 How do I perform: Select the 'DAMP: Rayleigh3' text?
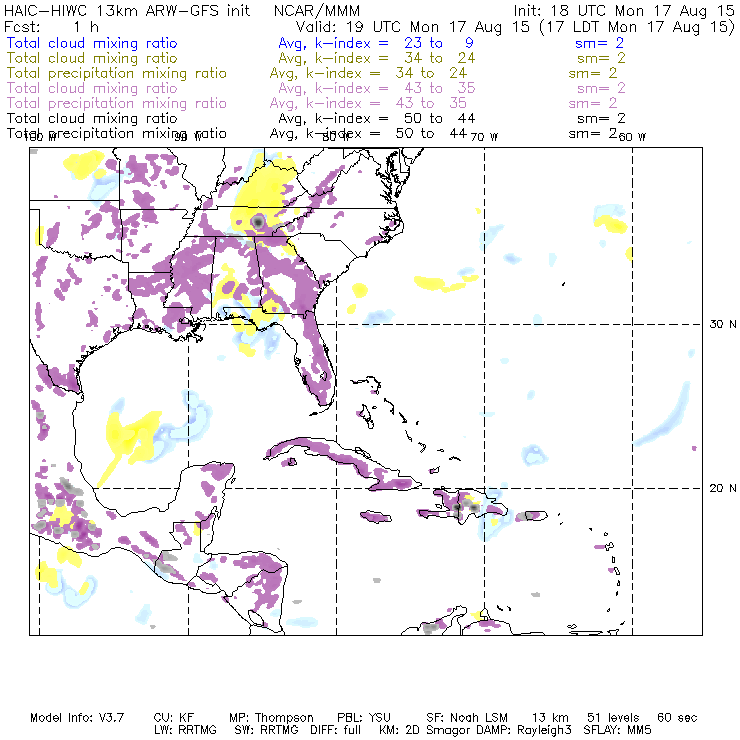pos(523,731)
